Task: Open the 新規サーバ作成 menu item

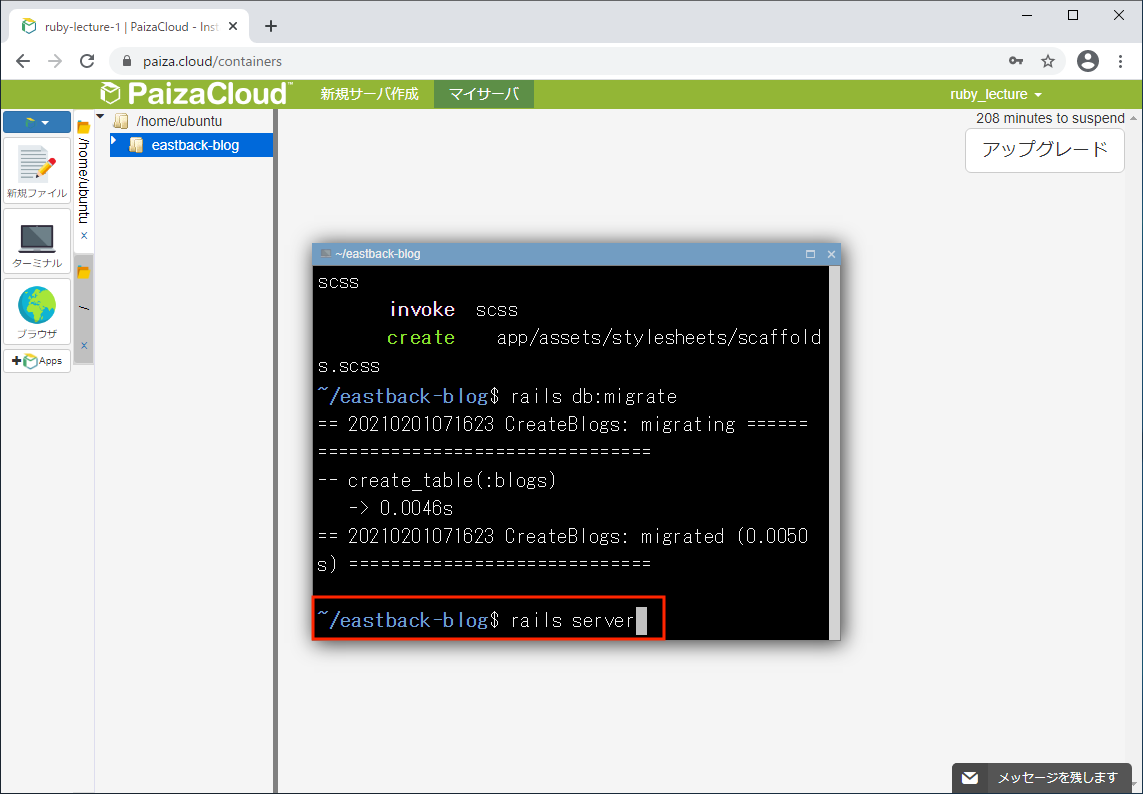Action: coord(369,94)
